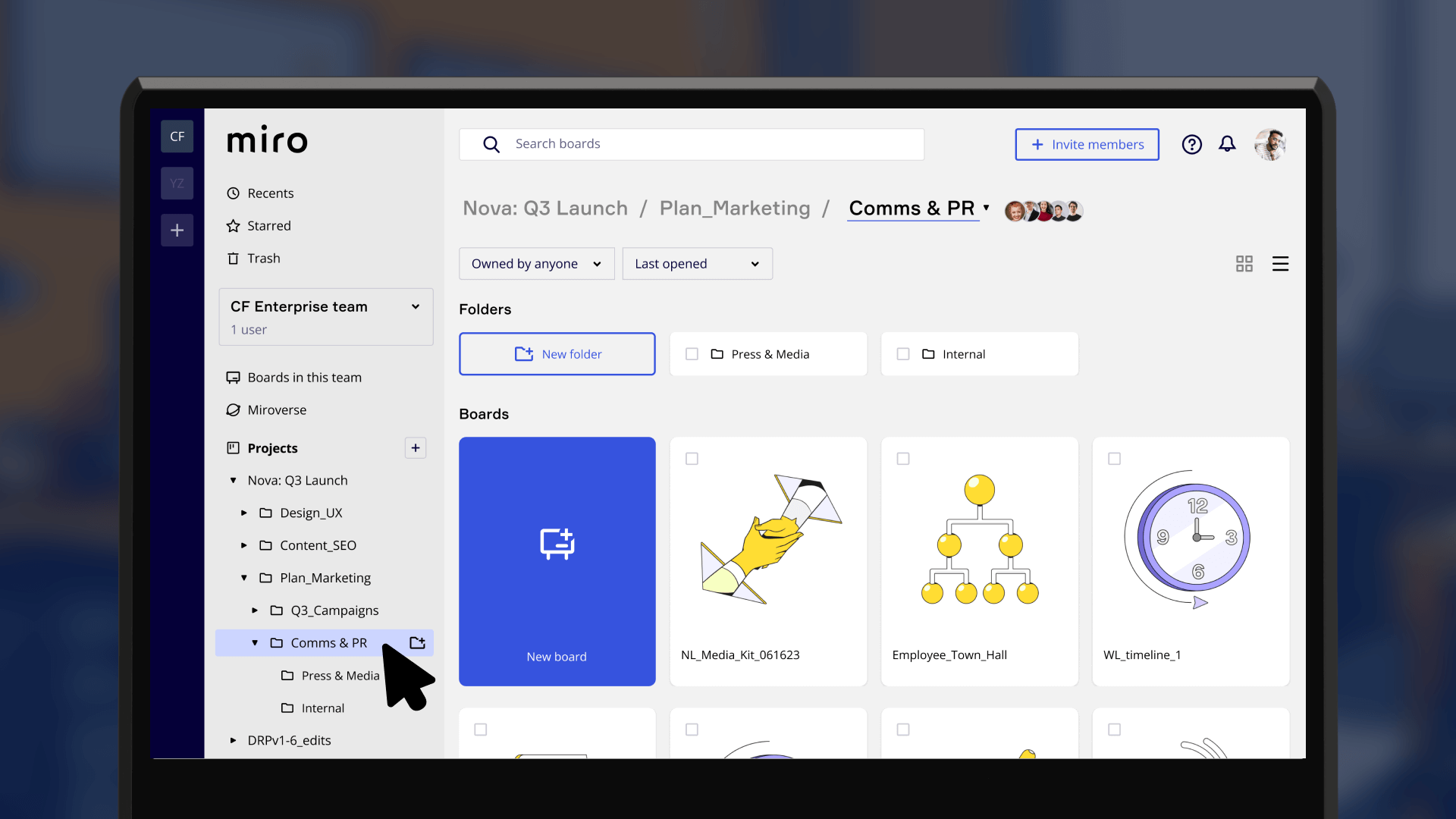
Task: Open notifications bell icon
Action: 1227,144
